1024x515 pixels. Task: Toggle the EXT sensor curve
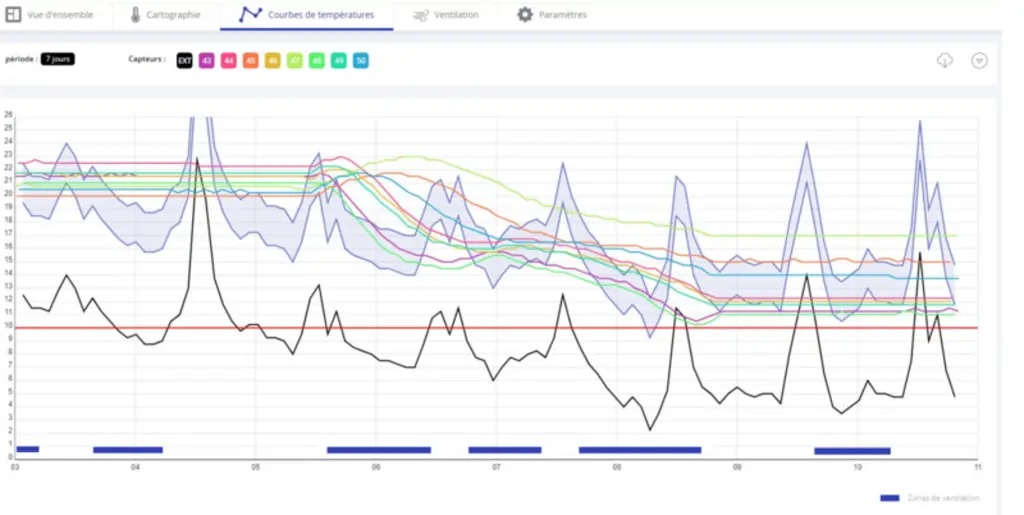pyautogui.click(x=185, y=61)
